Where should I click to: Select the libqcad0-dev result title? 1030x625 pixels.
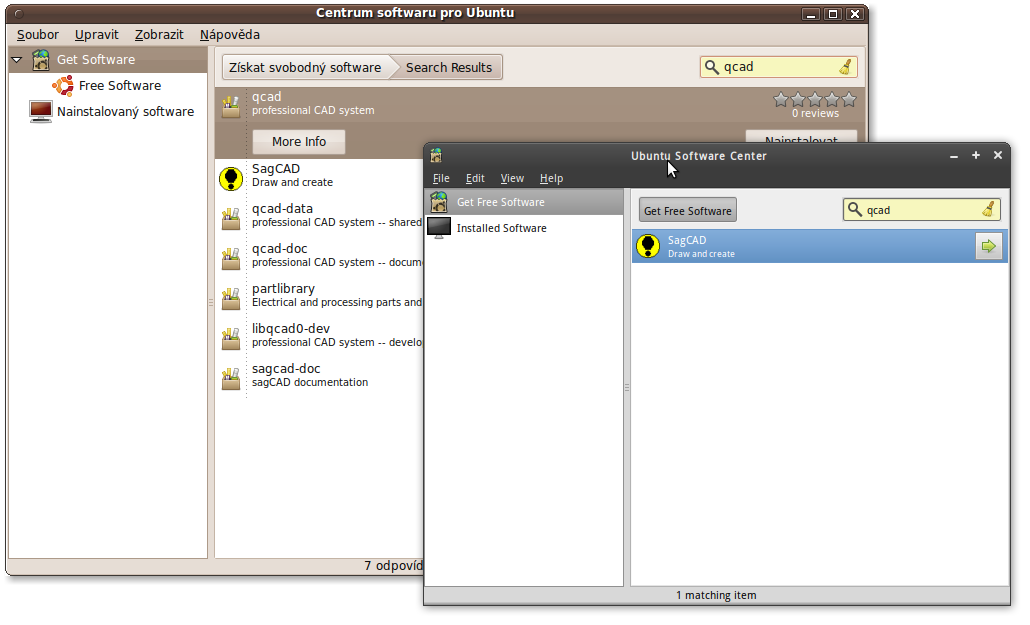pyautogui.click(x=291, y=329)
